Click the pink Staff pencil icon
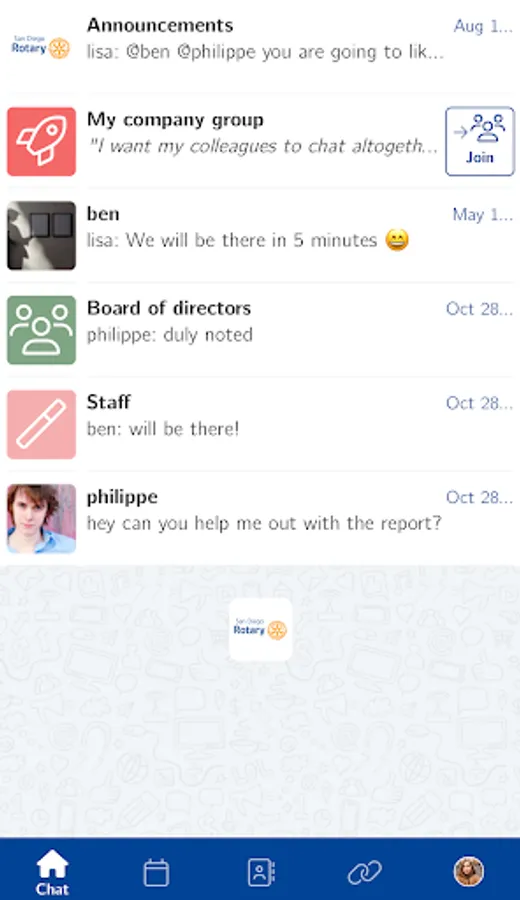Viewport: 520px width, 900px height. (41, 424)
